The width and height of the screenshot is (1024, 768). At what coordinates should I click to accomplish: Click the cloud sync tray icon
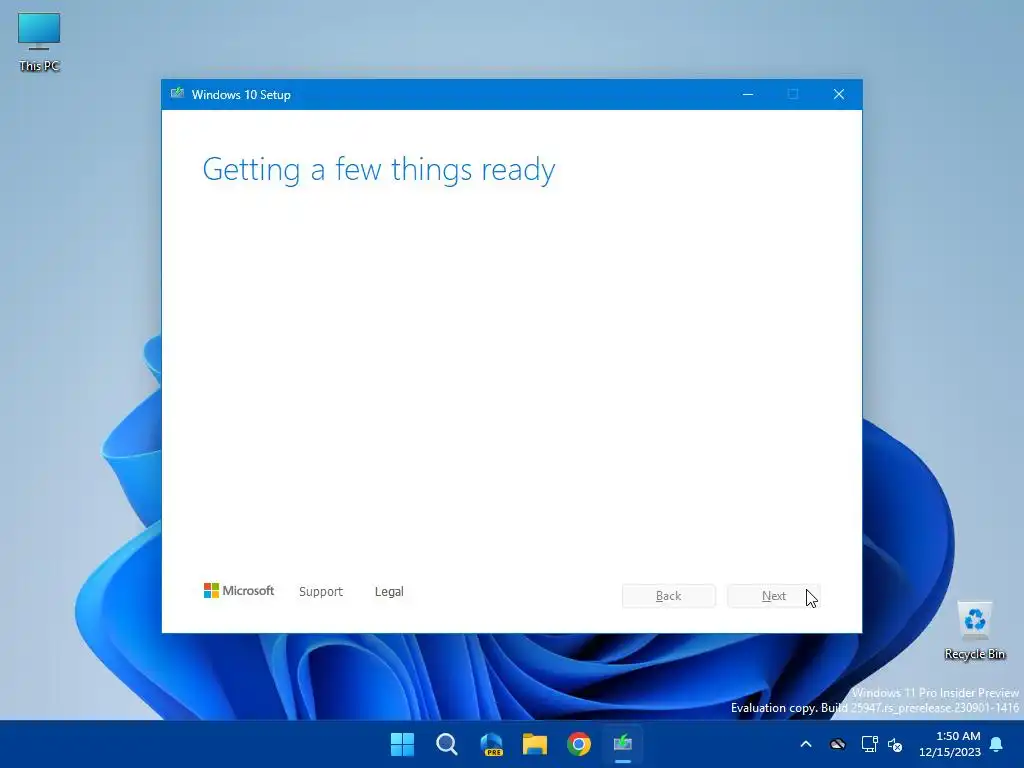837,744
